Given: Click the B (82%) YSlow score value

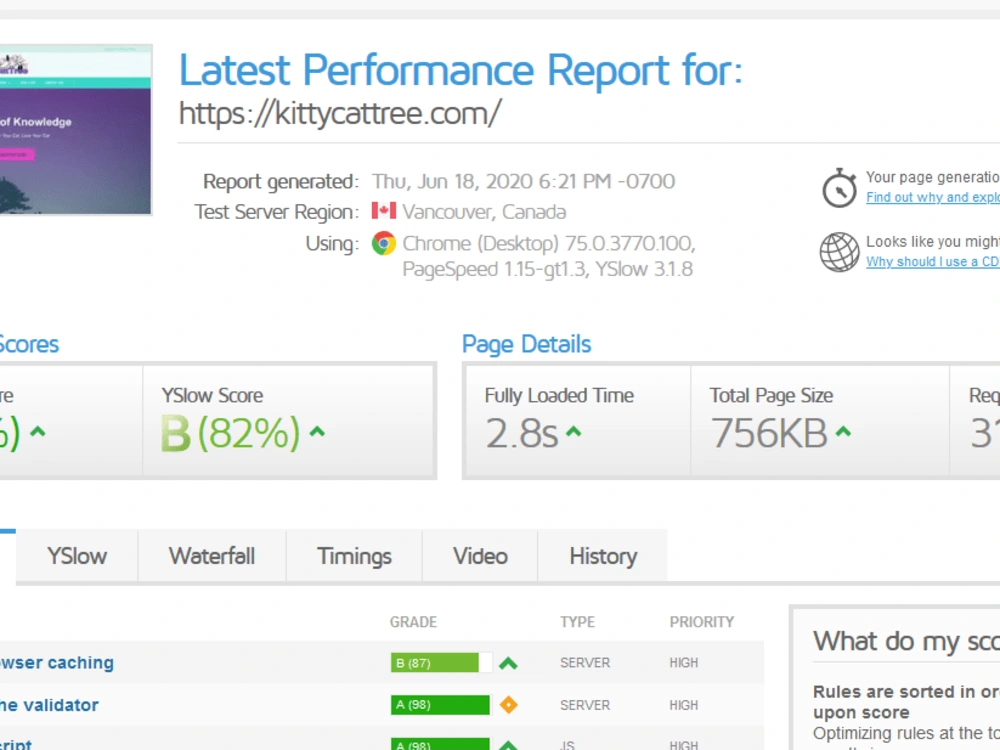Looking at the screenshot, I should [x=230, y=433].
